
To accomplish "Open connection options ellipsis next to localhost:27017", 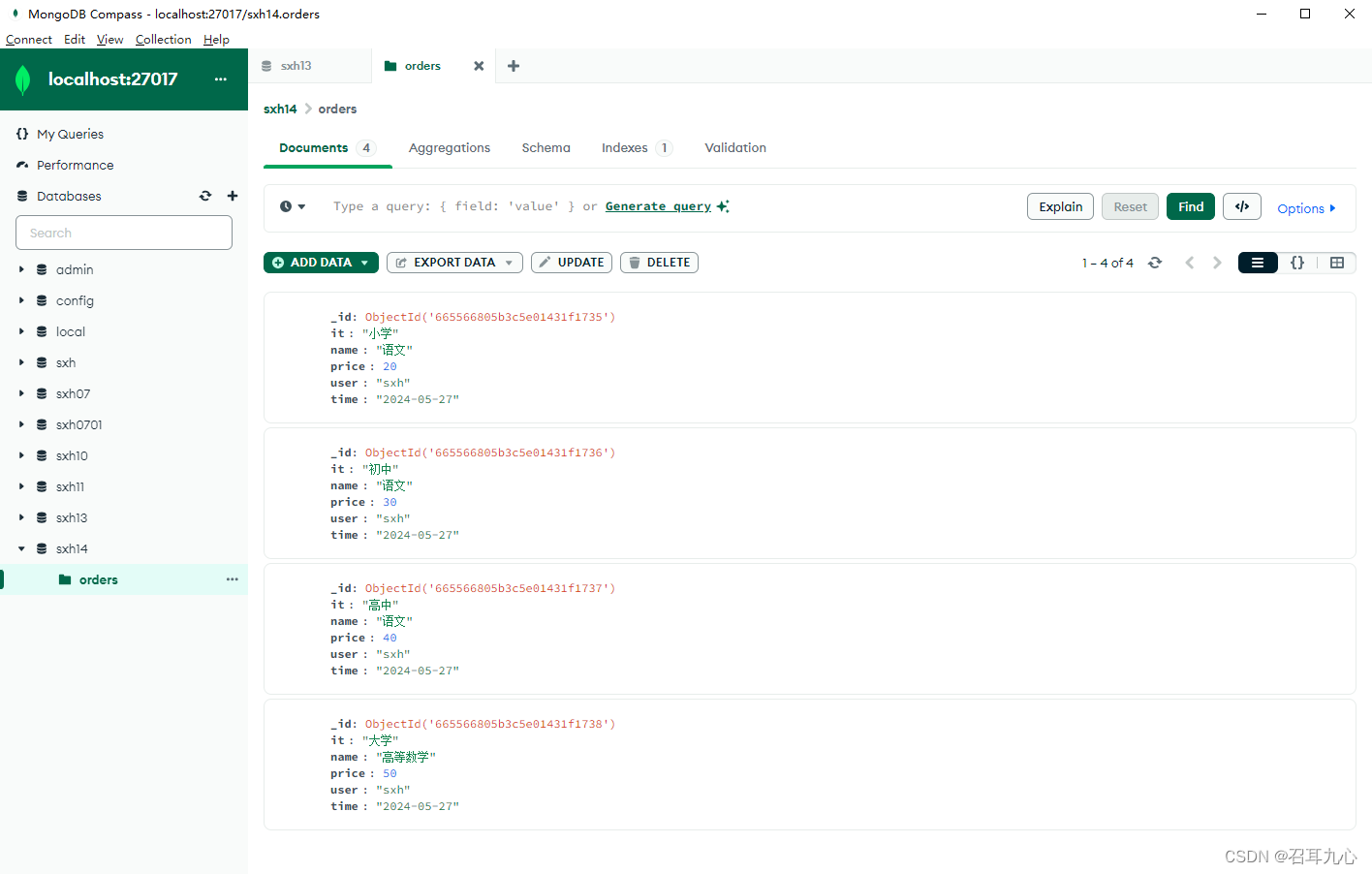I will pos(221,79).
